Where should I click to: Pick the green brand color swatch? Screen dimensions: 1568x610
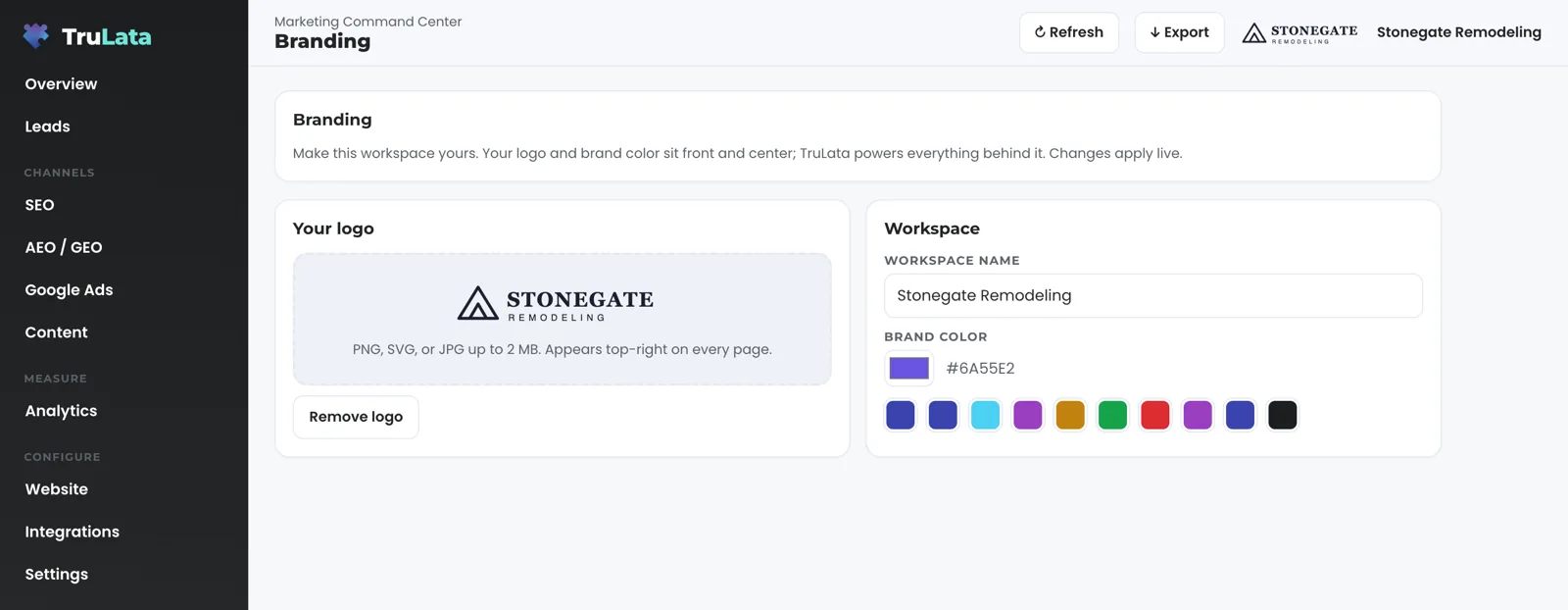pos(1112,415)
